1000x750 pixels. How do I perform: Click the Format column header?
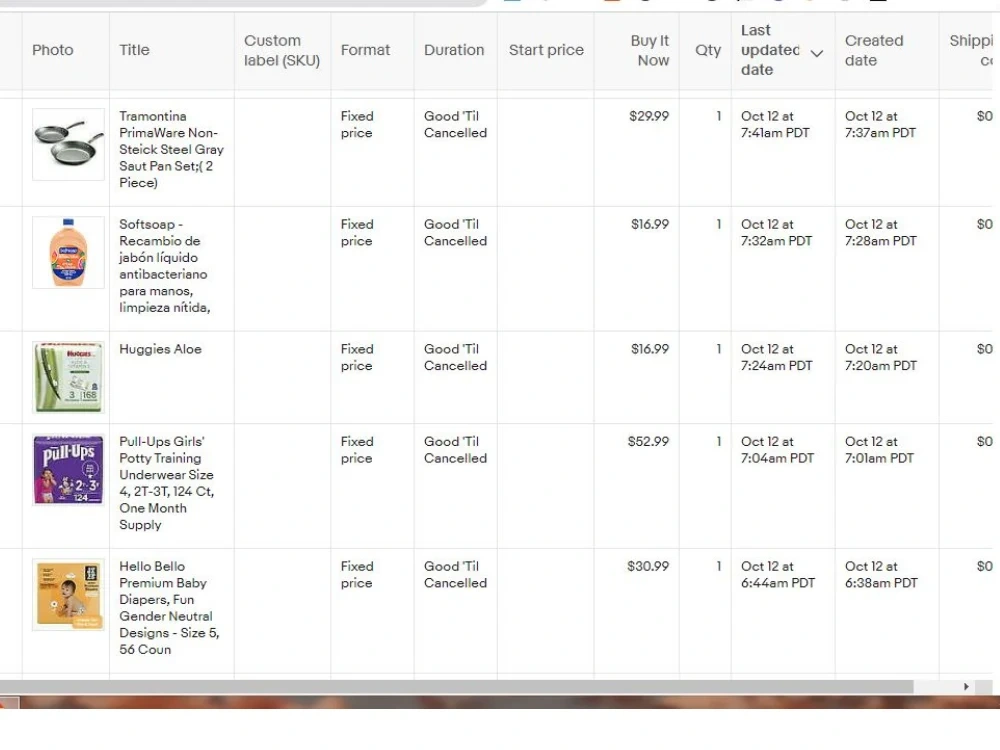pos(365,50)
